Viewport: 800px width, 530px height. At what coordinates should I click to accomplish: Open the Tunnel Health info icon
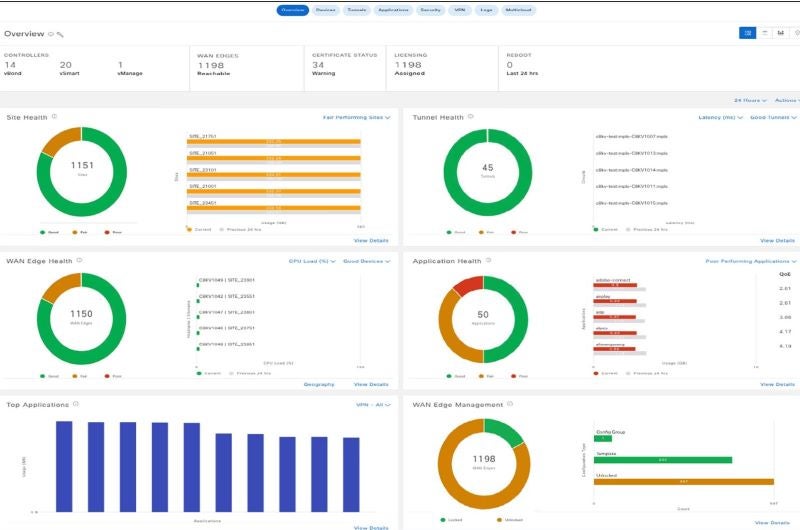[x=471, y=117]
